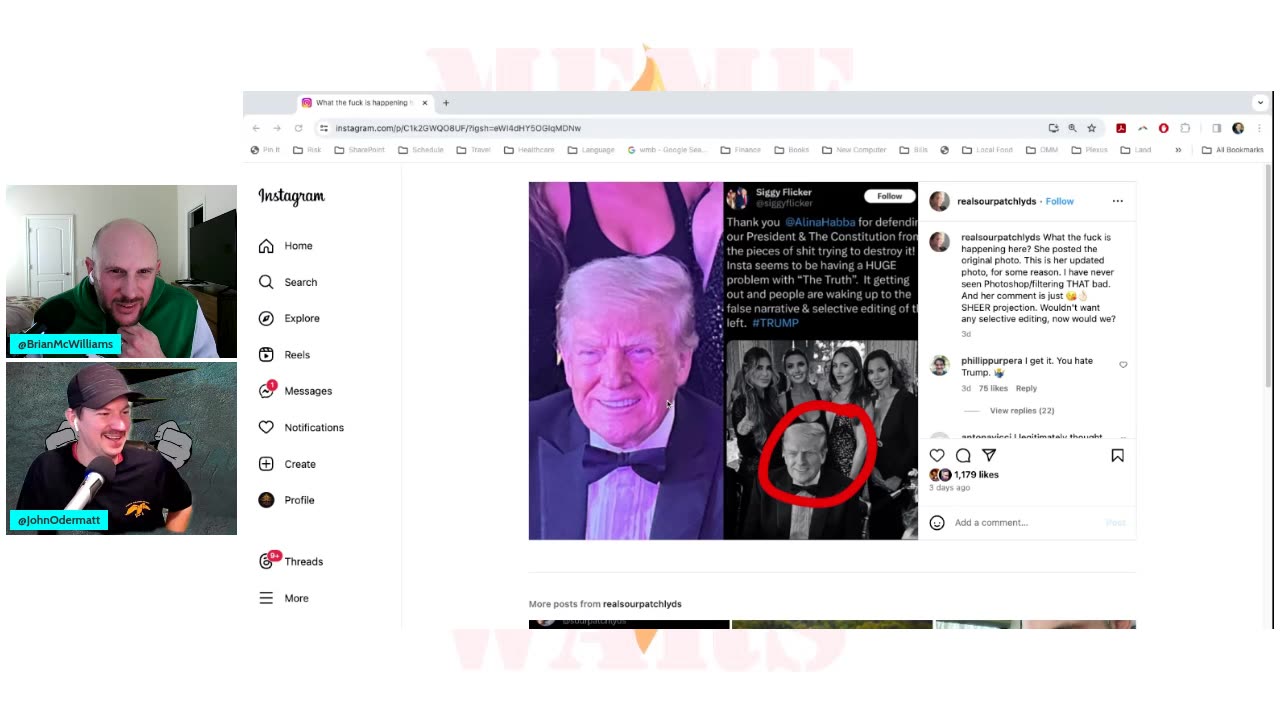Open the @AlinaHabba mention in the tweet image
Image resolution: width=1280 pixels, height=720 pixels.
(820, 221)
